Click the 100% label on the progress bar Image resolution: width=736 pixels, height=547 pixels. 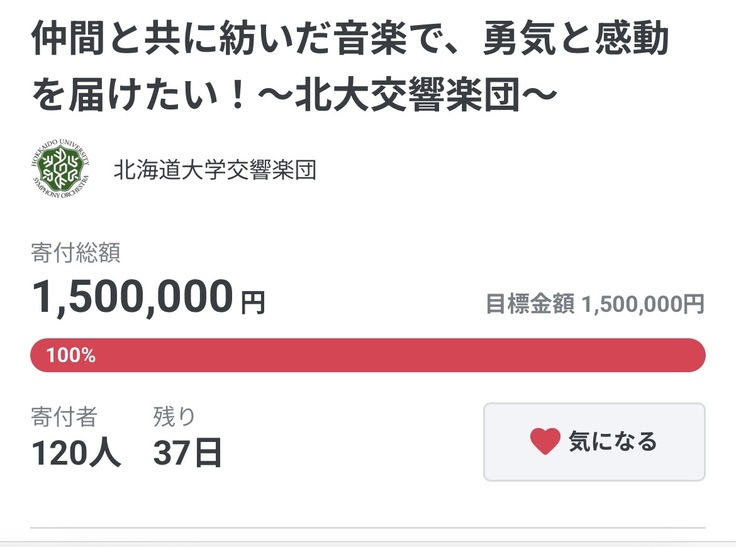coord(71,355)
